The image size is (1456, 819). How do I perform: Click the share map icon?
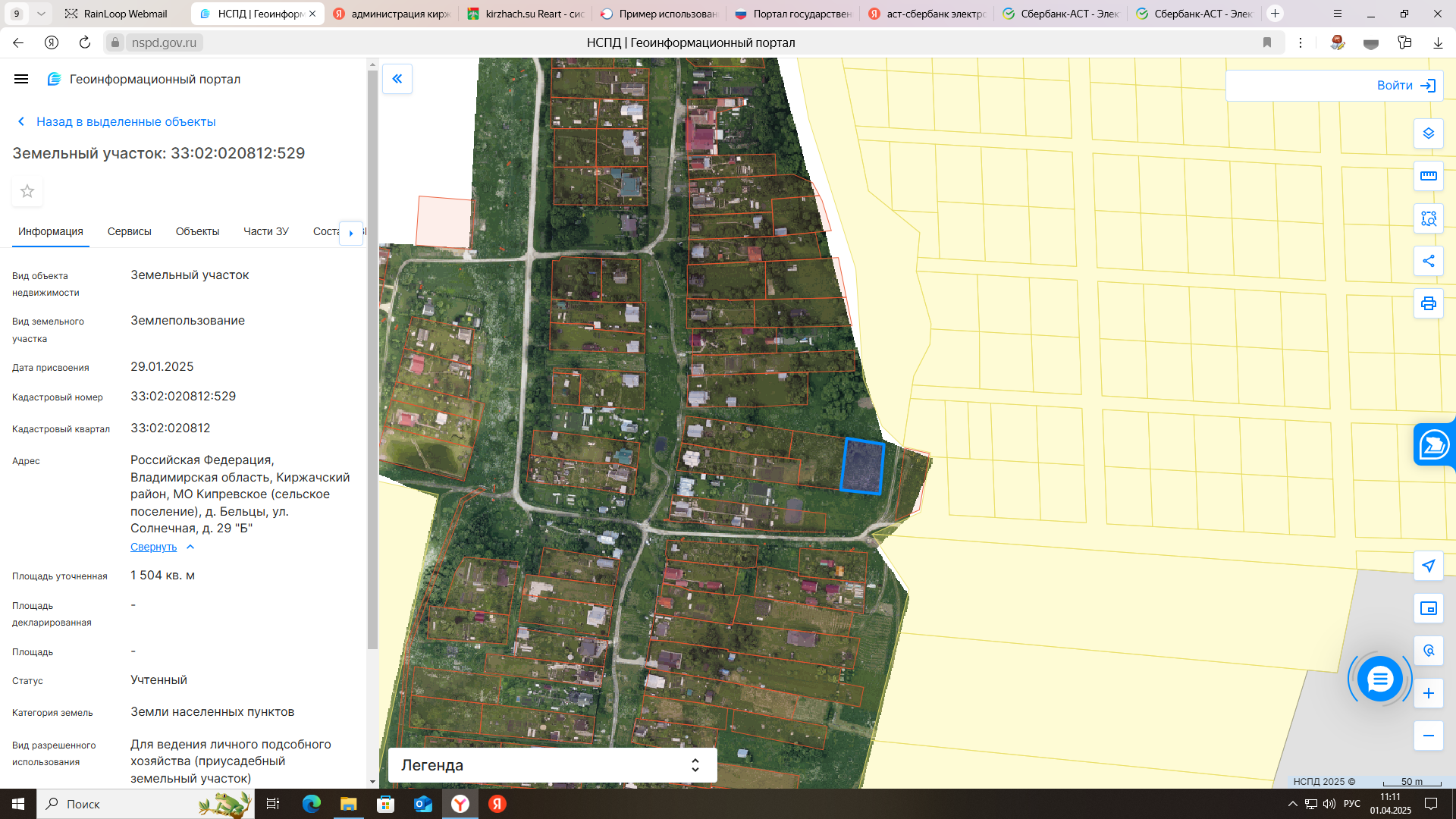coord(1428,261)
